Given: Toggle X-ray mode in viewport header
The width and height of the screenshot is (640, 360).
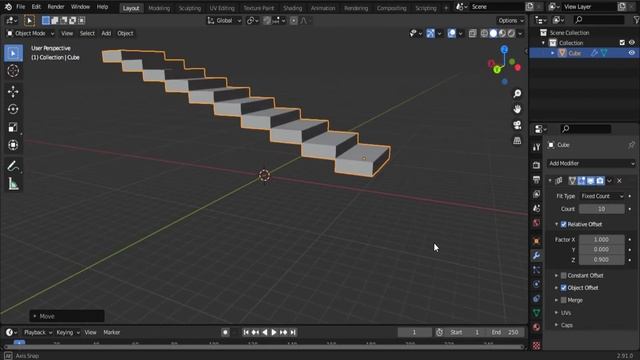Looking at the screenshot, I should (472, 33).
